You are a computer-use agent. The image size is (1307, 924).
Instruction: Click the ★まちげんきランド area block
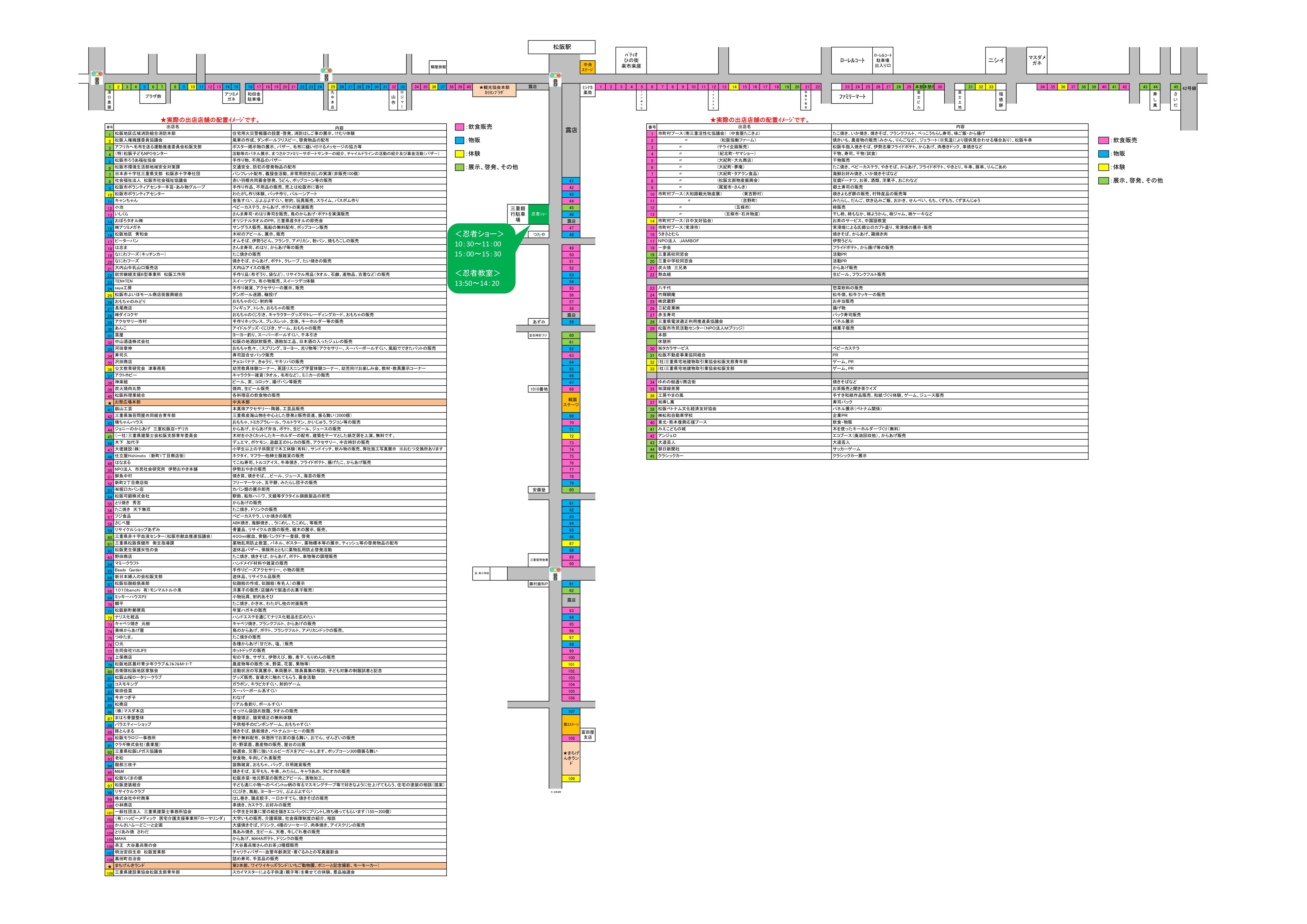pos(571,758)
